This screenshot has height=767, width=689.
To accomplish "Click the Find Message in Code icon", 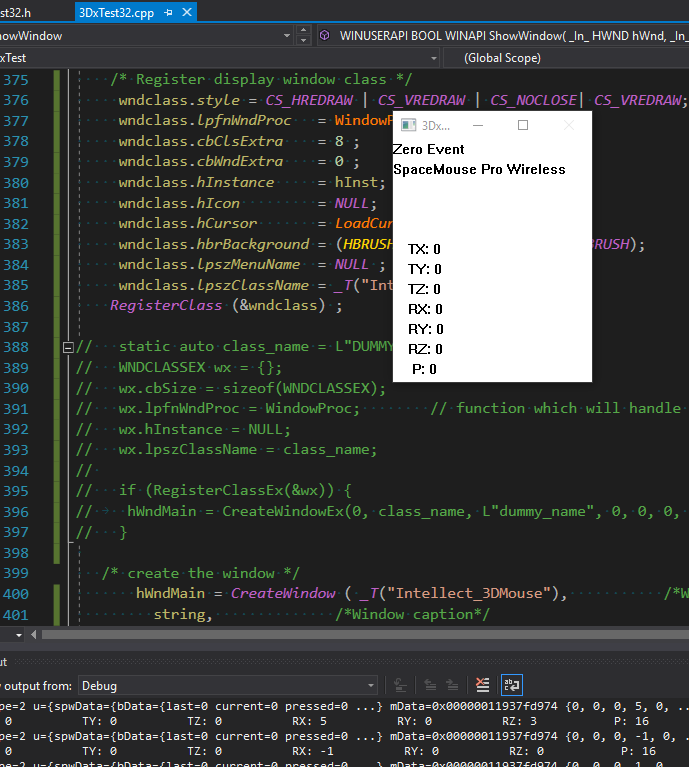I will tap(400, 685).
